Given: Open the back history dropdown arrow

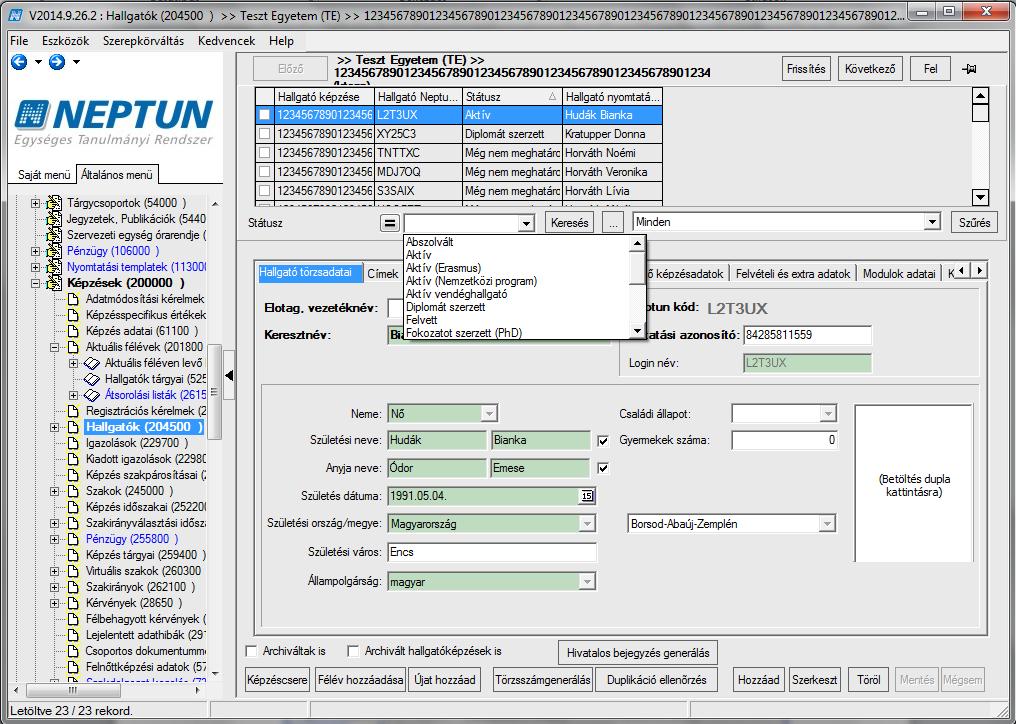Looking at the screenshot, I should tap(38, 62).
